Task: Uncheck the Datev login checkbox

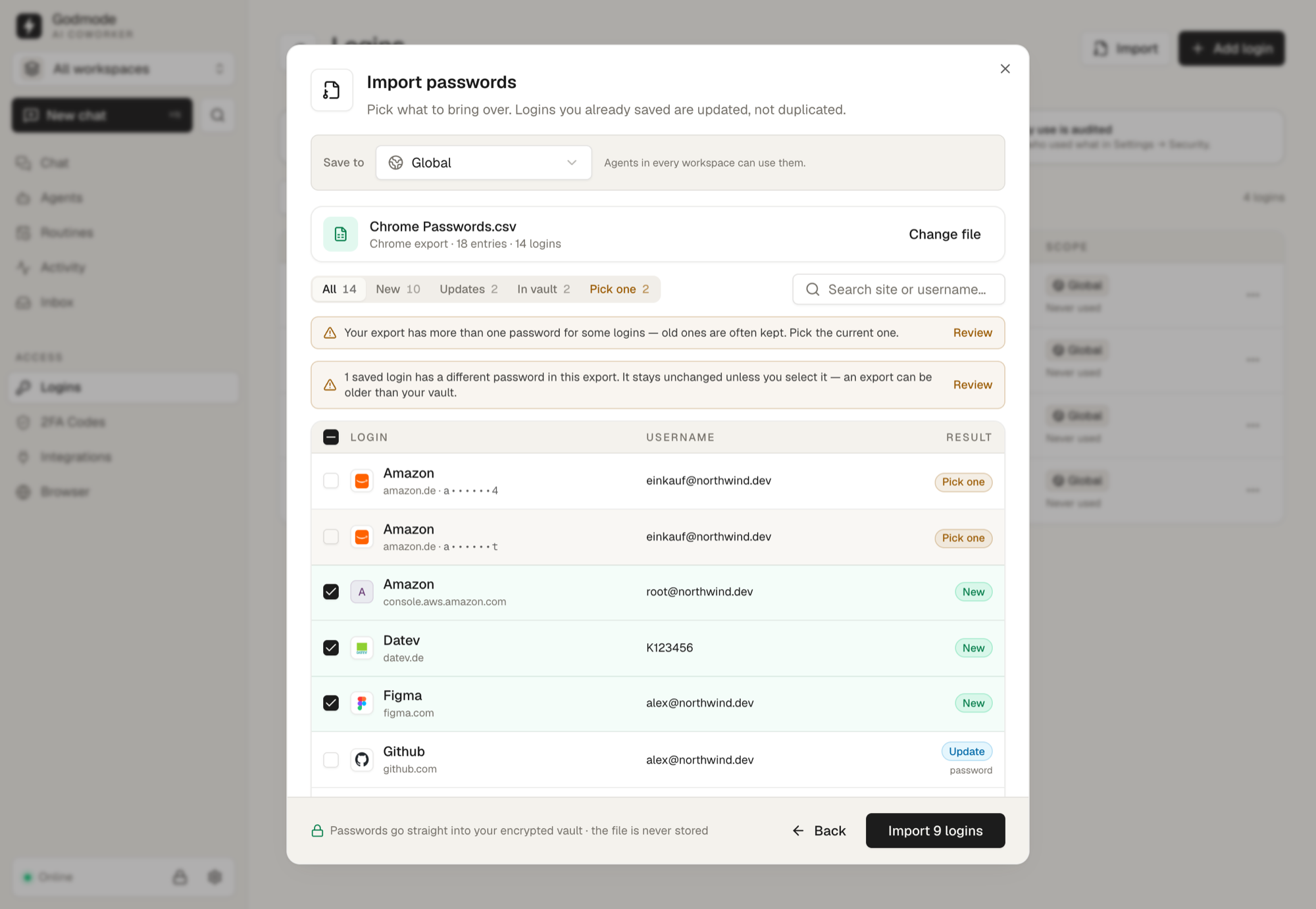Action: (331, 648)
